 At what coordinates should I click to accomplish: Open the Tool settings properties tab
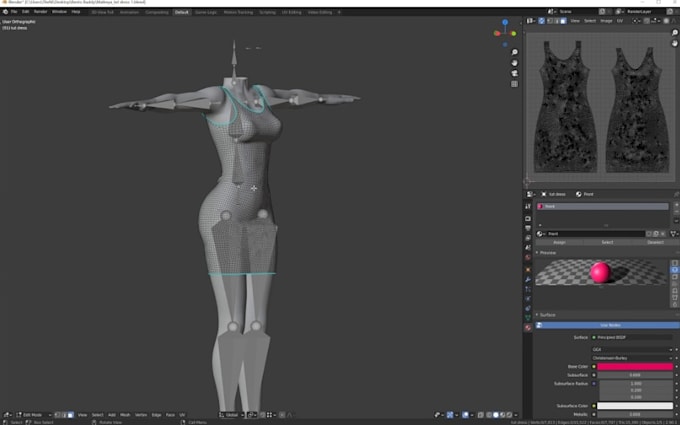pos(528,206)
